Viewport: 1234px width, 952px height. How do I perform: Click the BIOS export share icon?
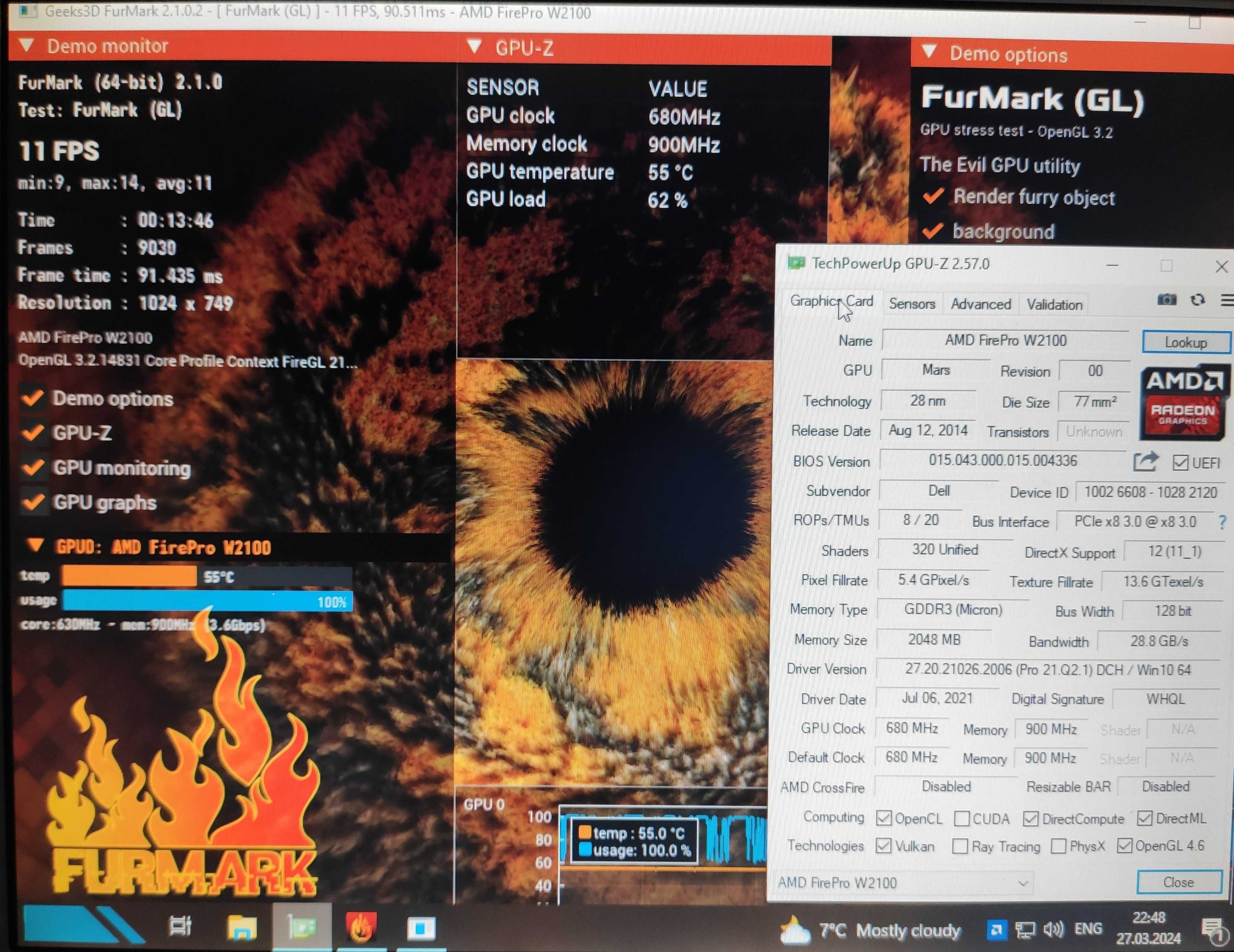pos(1146,462)
